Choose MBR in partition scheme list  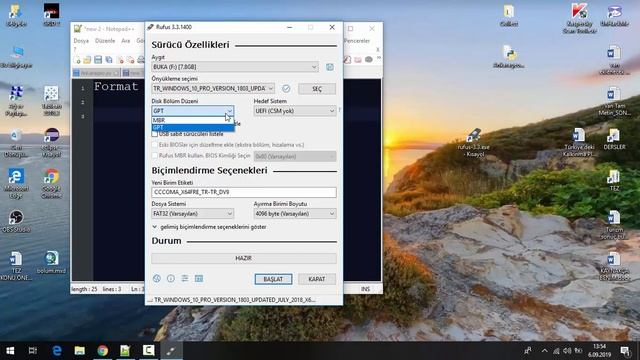193,120
